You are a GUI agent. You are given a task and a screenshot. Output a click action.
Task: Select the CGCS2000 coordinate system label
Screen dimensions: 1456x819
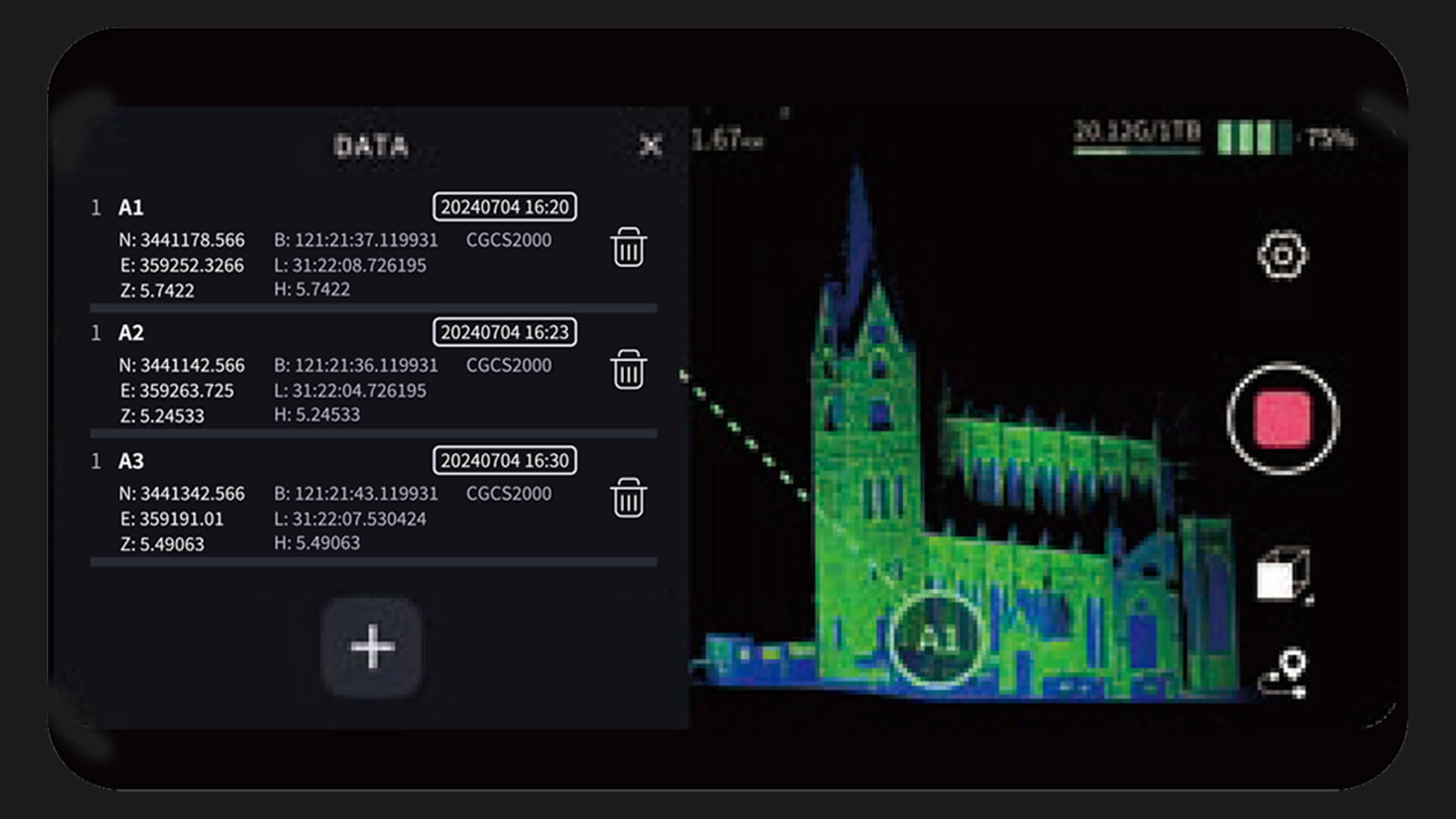click(509, 240)
